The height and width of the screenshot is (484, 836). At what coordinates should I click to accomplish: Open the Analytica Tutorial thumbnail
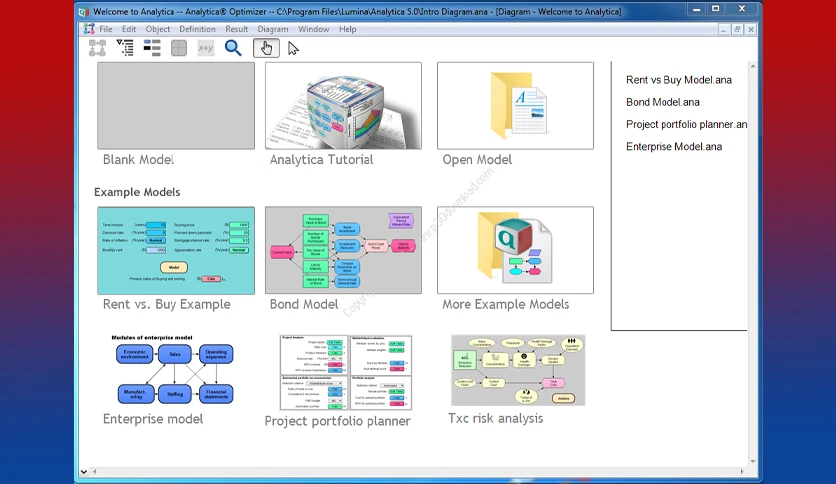point(343,106)
